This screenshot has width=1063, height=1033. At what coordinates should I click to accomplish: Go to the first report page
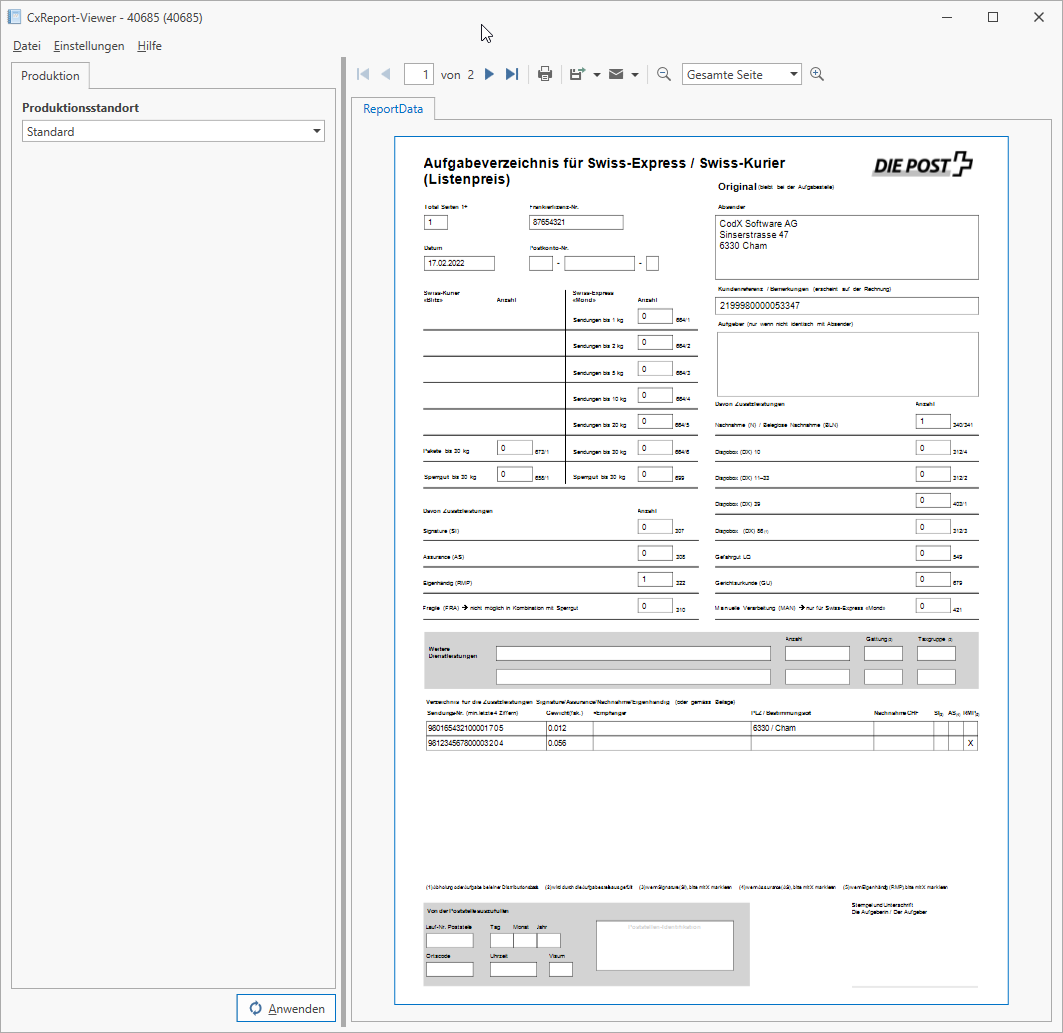pyautogui.click(x=363, y=75)
